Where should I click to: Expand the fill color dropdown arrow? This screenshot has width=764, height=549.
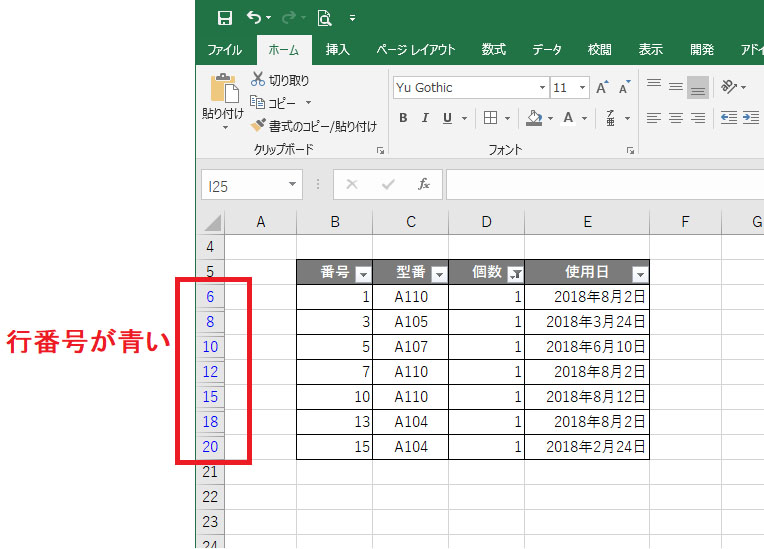point(551,118)
